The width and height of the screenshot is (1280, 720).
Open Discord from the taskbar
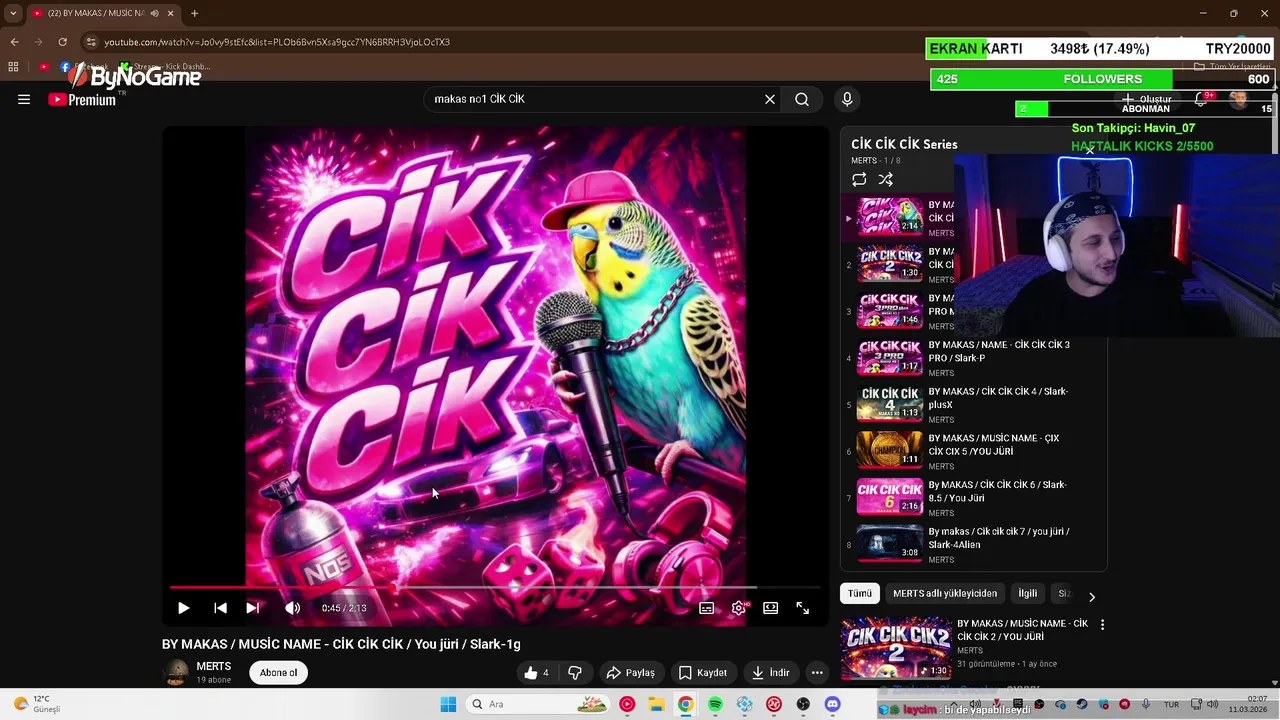[x=832, y=704]
